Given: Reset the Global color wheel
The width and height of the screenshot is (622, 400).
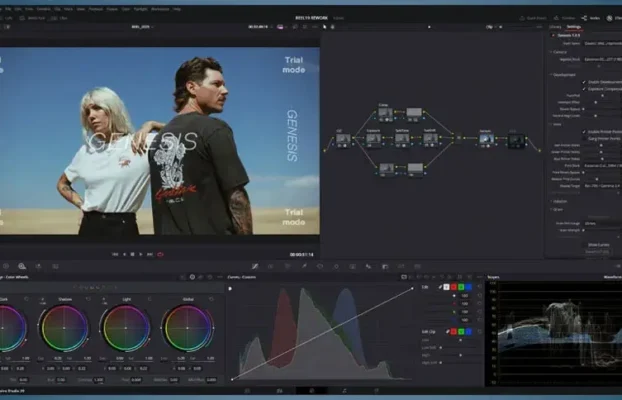Looking at the screenshot, I should click(x=211, y=299).
